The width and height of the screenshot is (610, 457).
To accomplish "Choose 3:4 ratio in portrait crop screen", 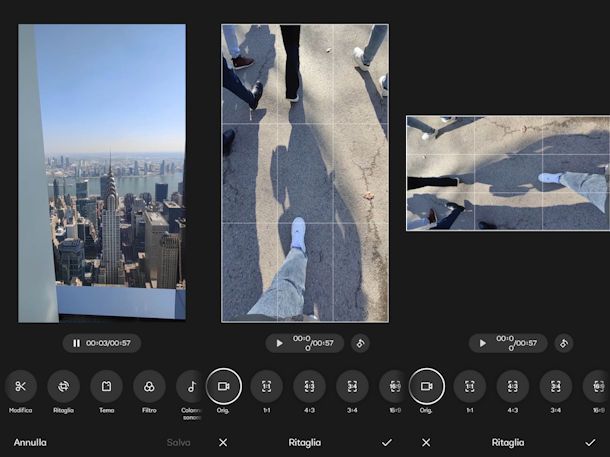I will pyautogui.click(x=352, y=386).
